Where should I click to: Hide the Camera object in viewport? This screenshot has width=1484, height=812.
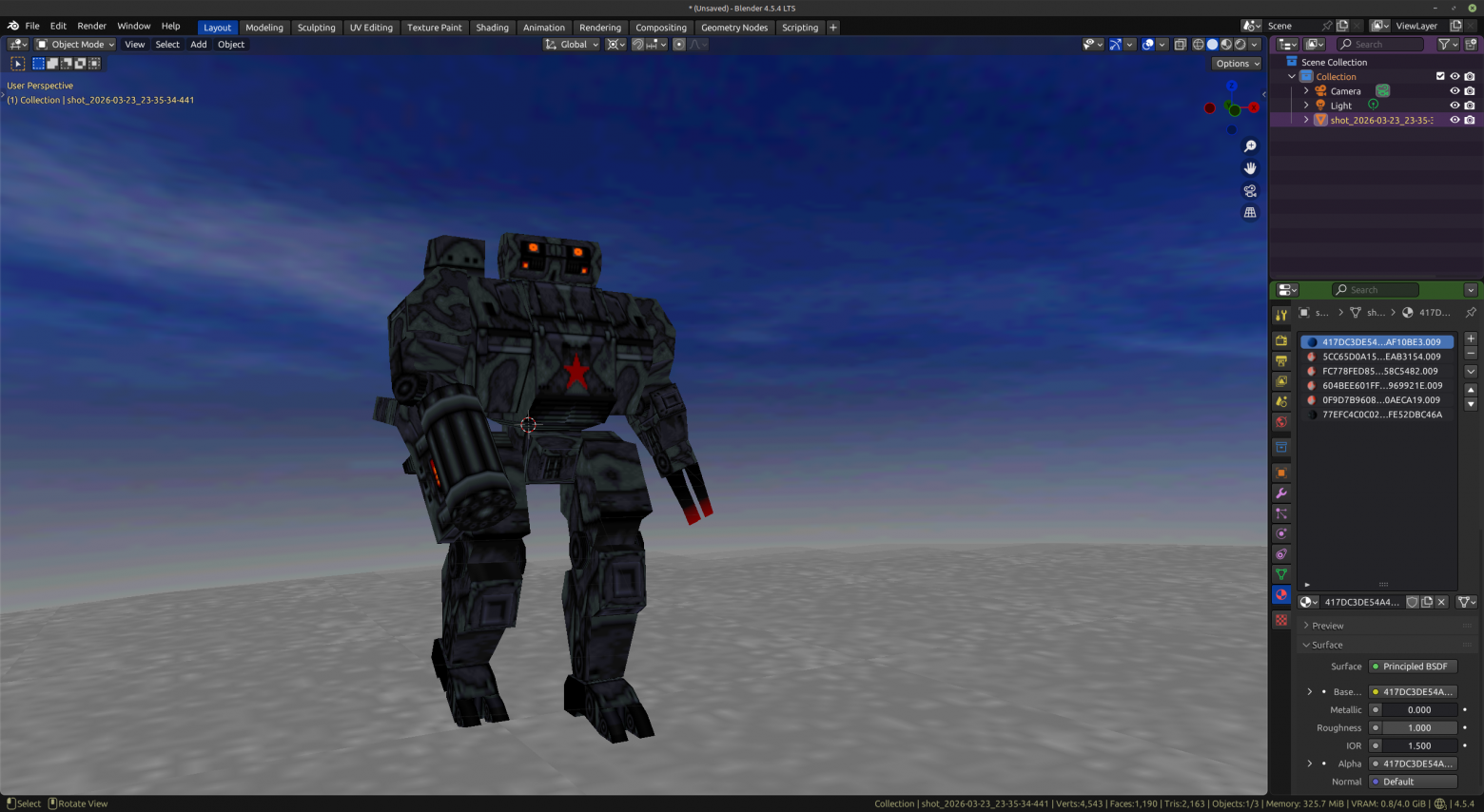tap(1455, 91)
